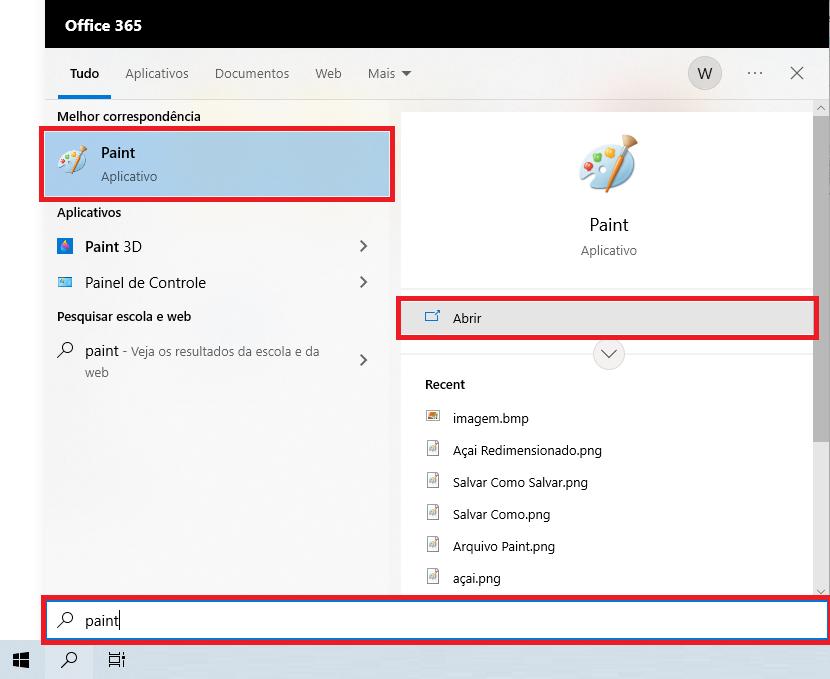Open the three-dots options menu
830x679 pixels.
click(x=755, y=73)
